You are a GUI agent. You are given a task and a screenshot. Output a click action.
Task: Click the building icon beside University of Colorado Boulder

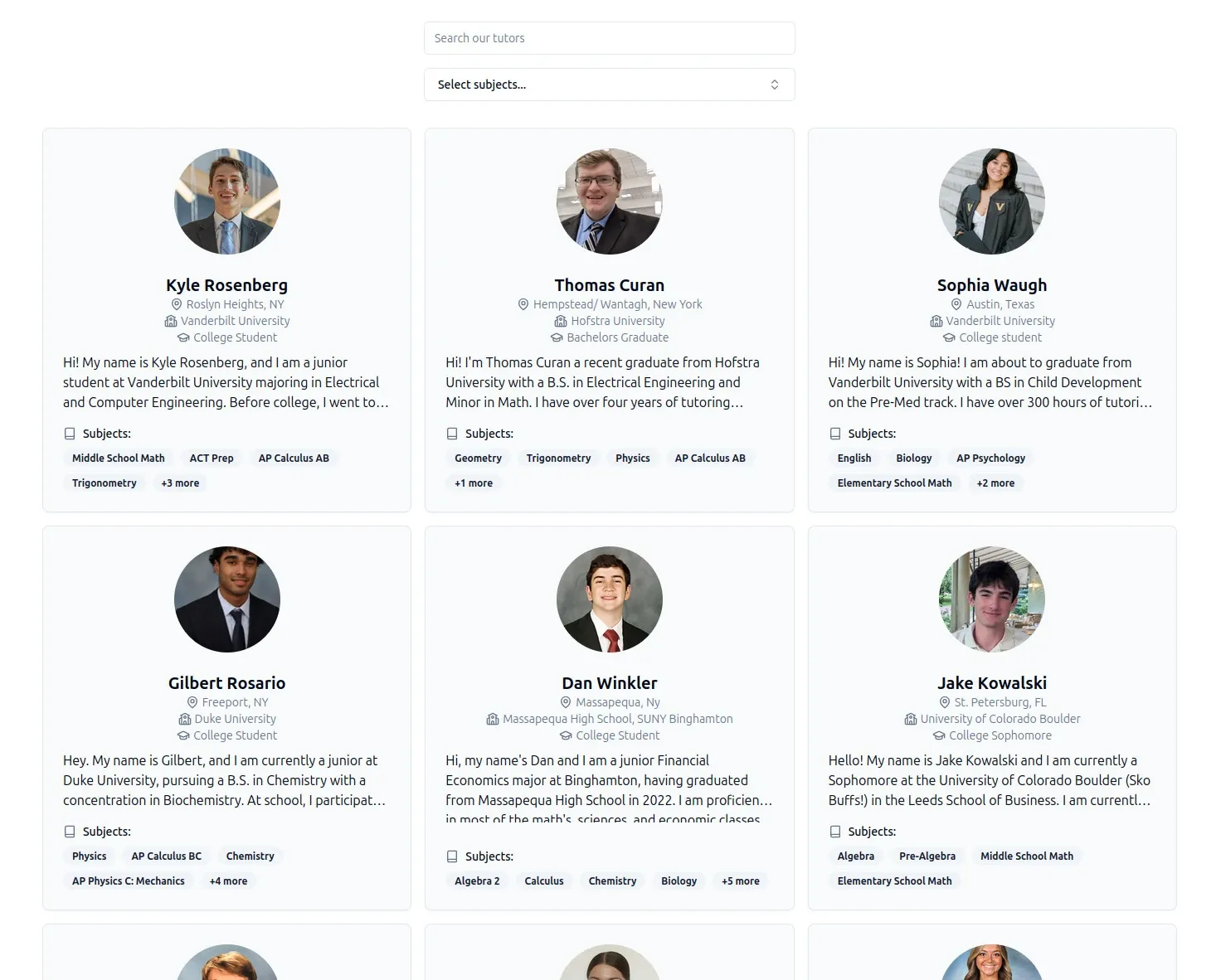[x=911, y=719]
